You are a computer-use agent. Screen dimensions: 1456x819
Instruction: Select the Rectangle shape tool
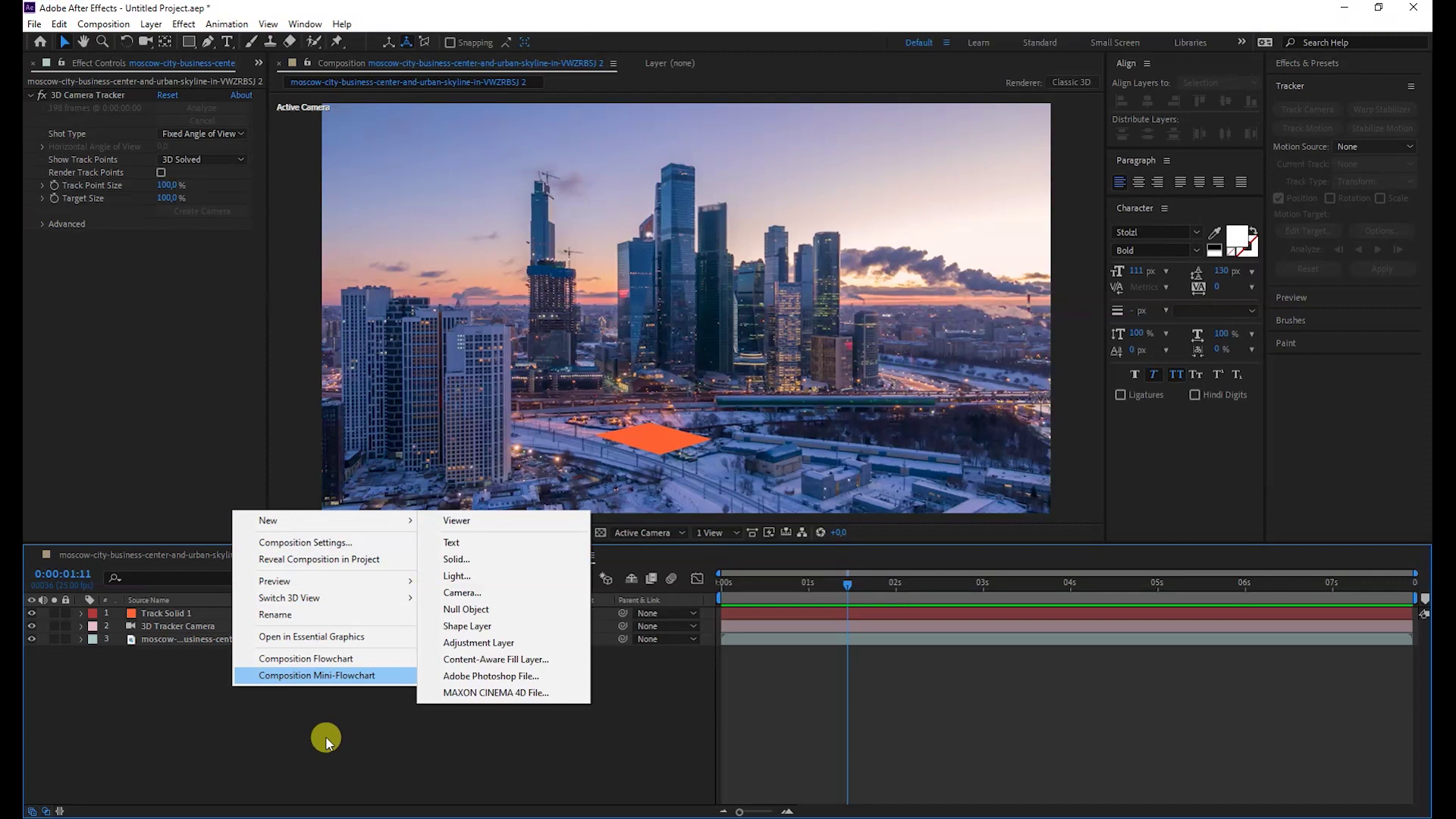pos(189,42)
